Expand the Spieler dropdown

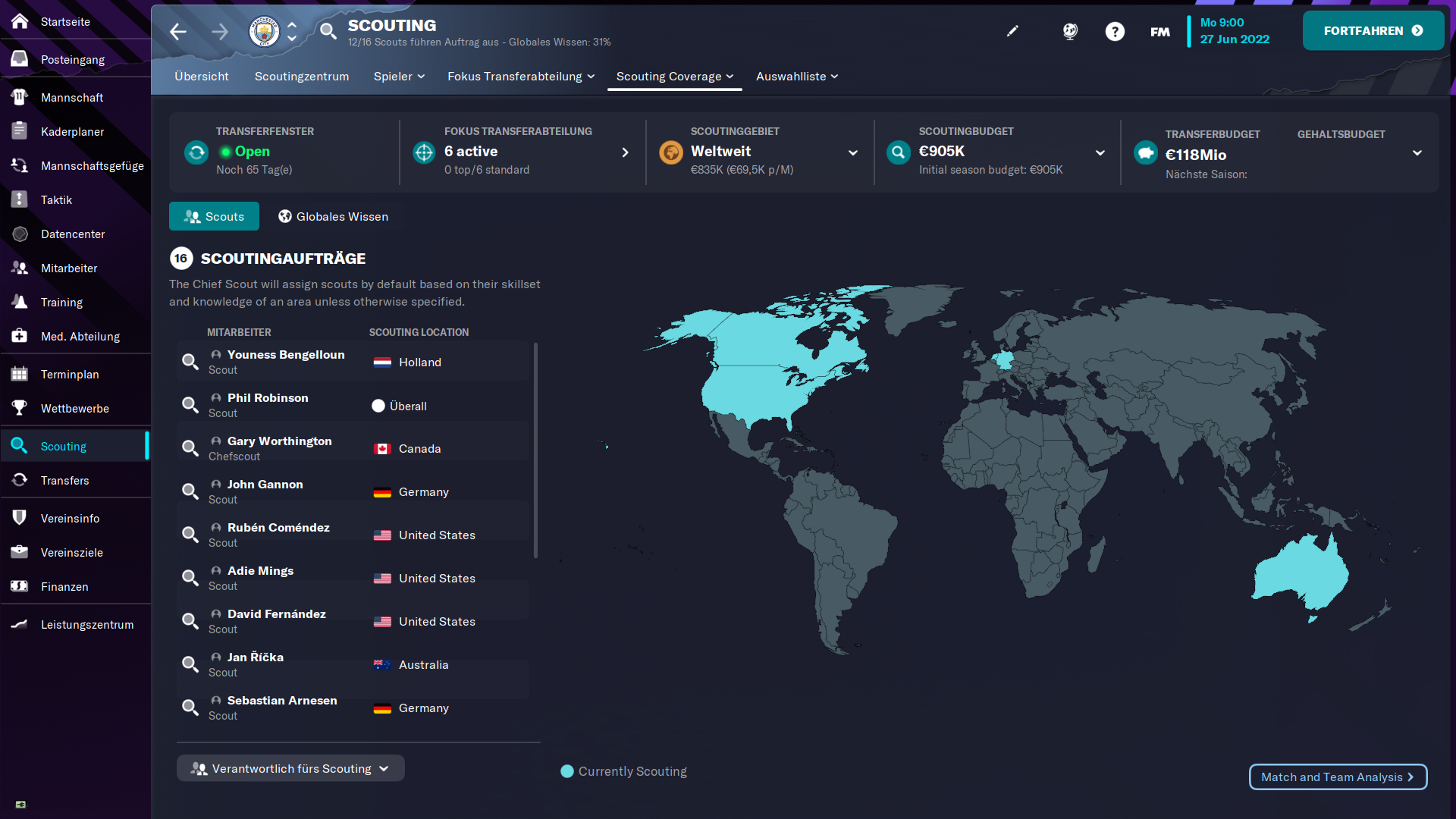[x=399, y=77]
